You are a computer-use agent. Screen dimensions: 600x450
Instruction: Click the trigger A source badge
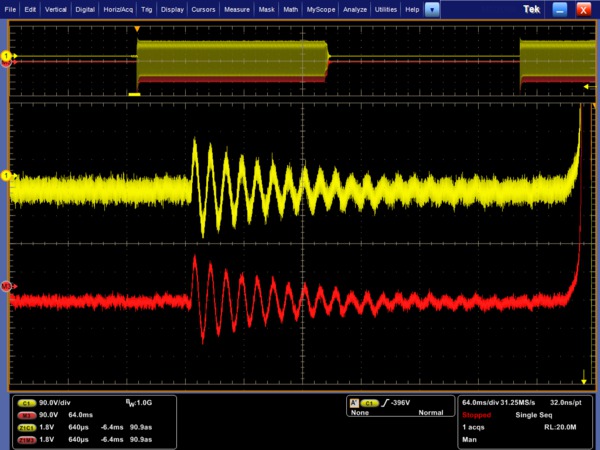(371, 401)
